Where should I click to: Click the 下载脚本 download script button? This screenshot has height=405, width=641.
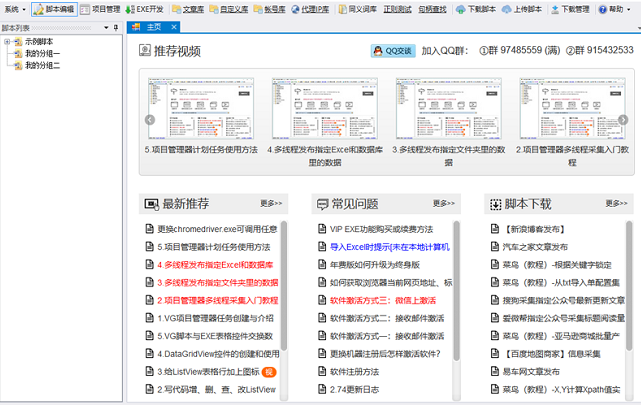(475, 9)
